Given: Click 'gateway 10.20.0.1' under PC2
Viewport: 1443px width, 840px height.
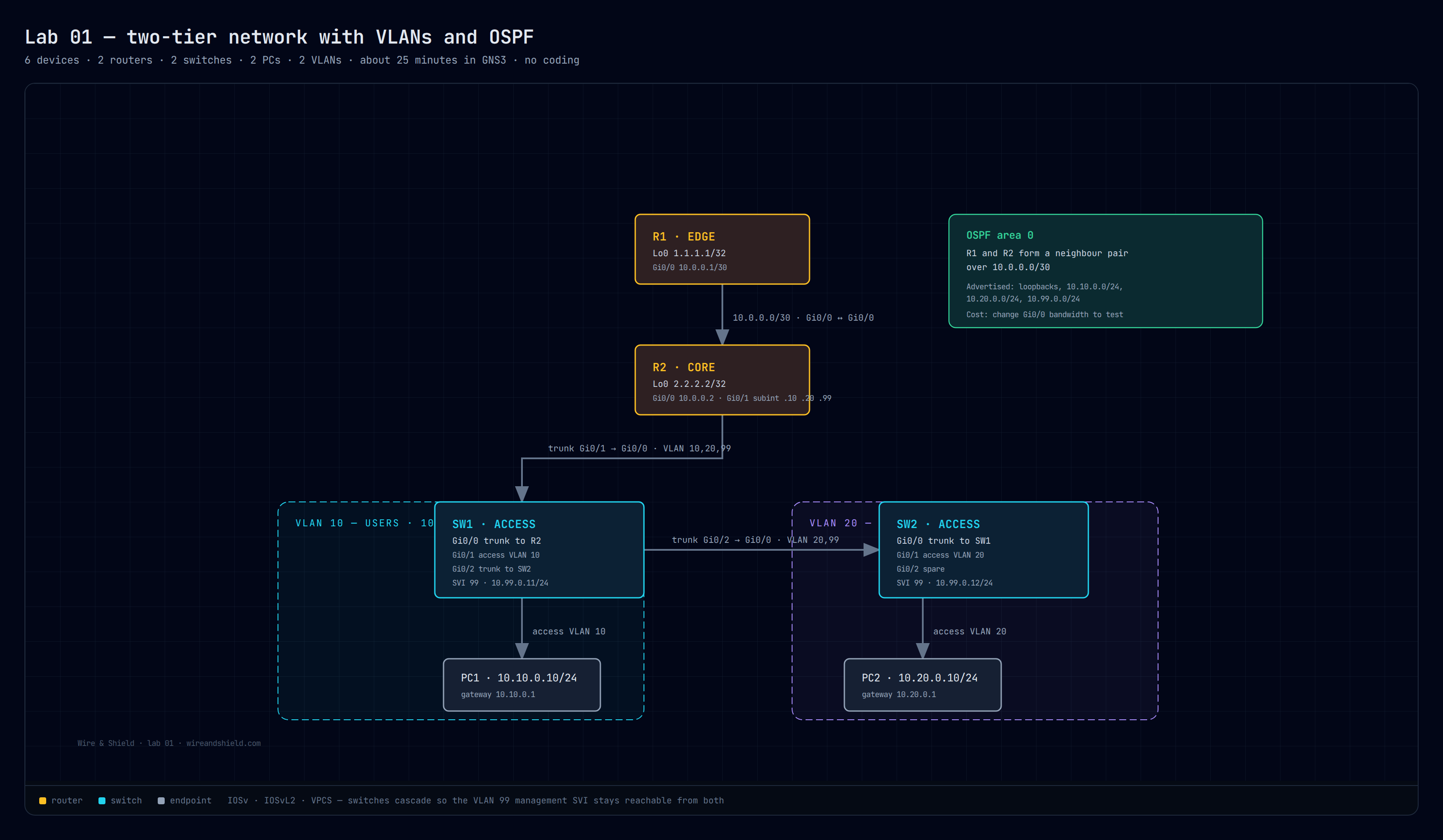Looking at the screenshot, I should 898,694.
